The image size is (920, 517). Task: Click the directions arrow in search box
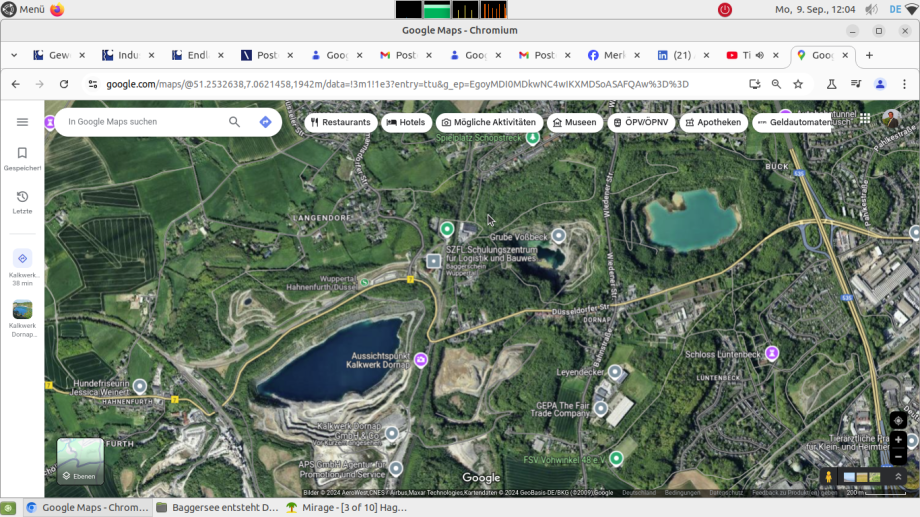coord(265,122)
